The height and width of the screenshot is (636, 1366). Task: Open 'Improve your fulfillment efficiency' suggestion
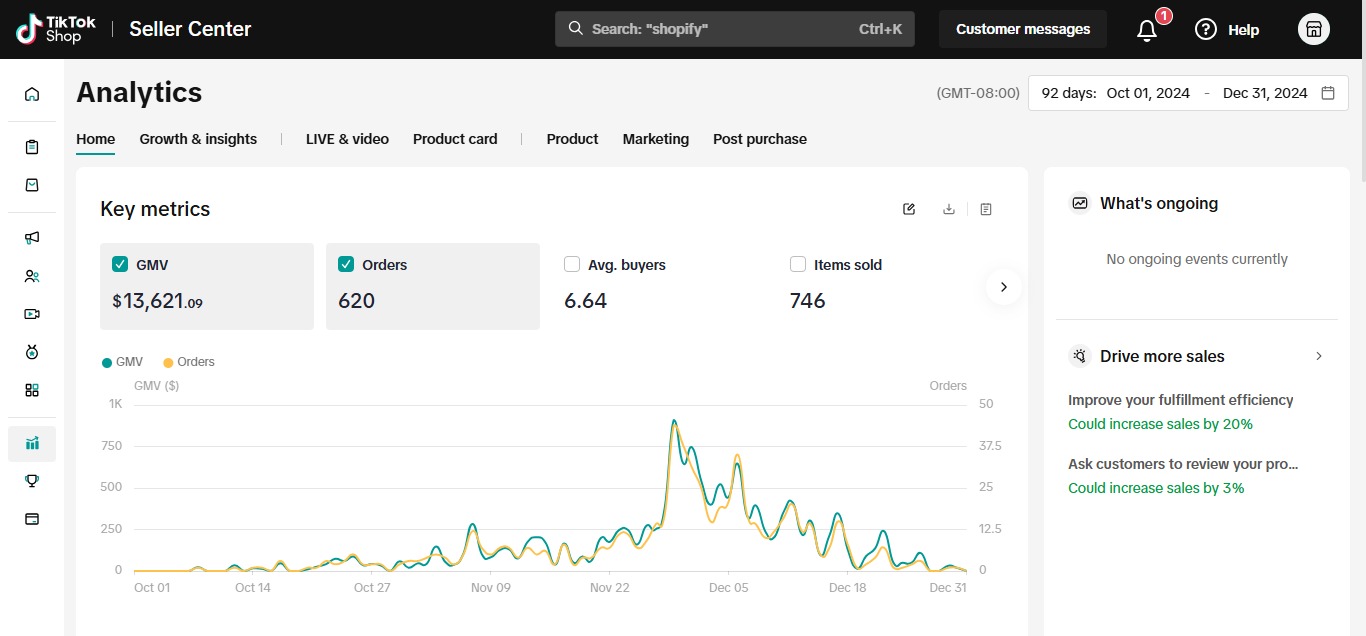[x=1181, y=400]
